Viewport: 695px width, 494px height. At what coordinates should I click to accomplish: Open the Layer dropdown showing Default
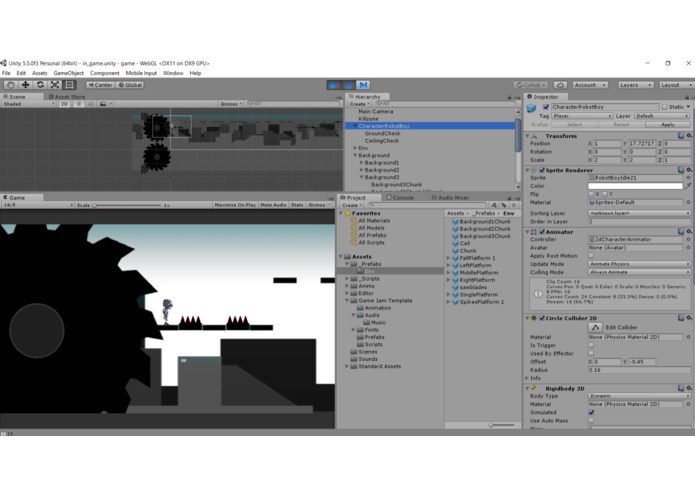click(x=661, y=116)
